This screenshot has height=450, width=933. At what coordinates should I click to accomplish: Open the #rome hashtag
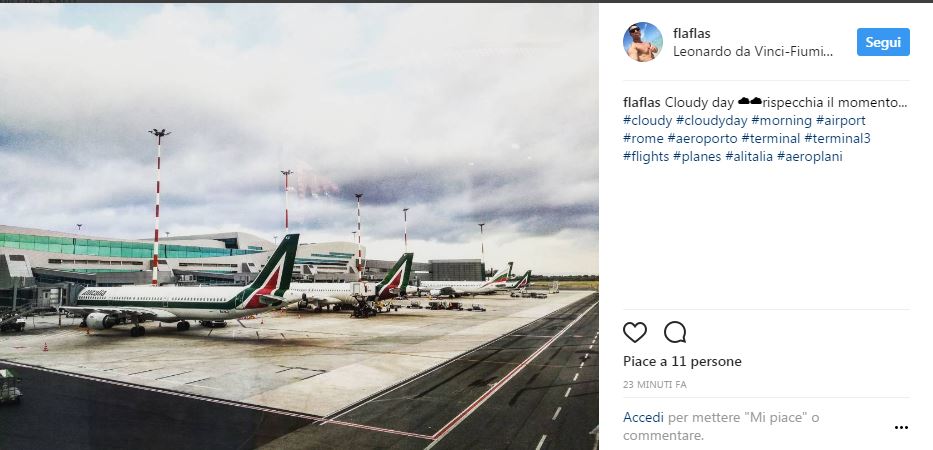coord(643,138)
